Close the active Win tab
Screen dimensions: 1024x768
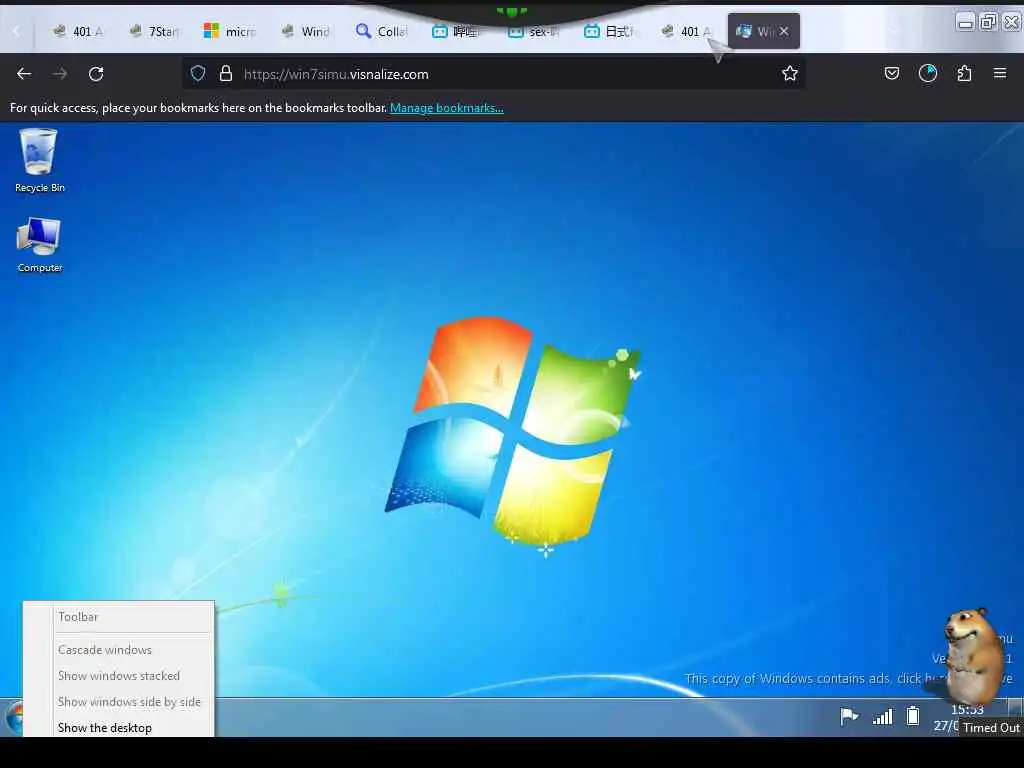(x=784, y=31)
